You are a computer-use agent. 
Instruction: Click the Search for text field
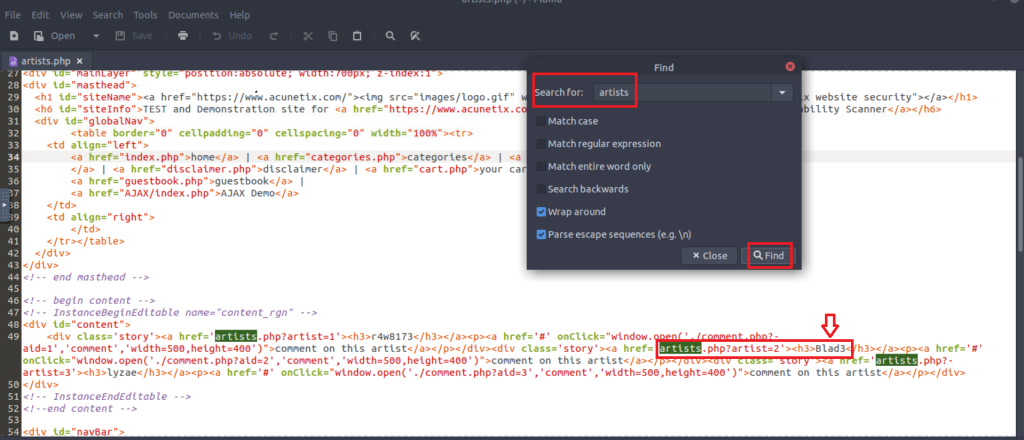(x=681, y=93)
